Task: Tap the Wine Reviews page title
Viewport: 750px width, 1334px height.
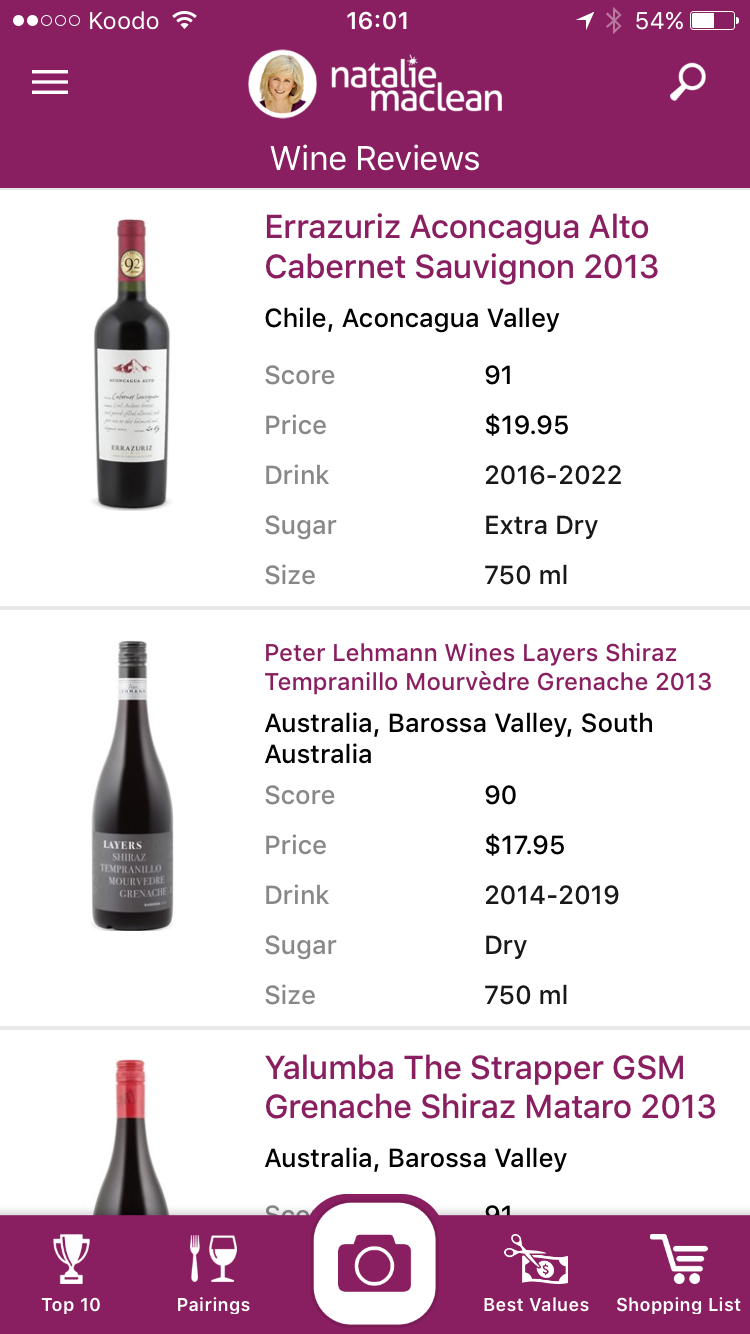Action: 375,158
